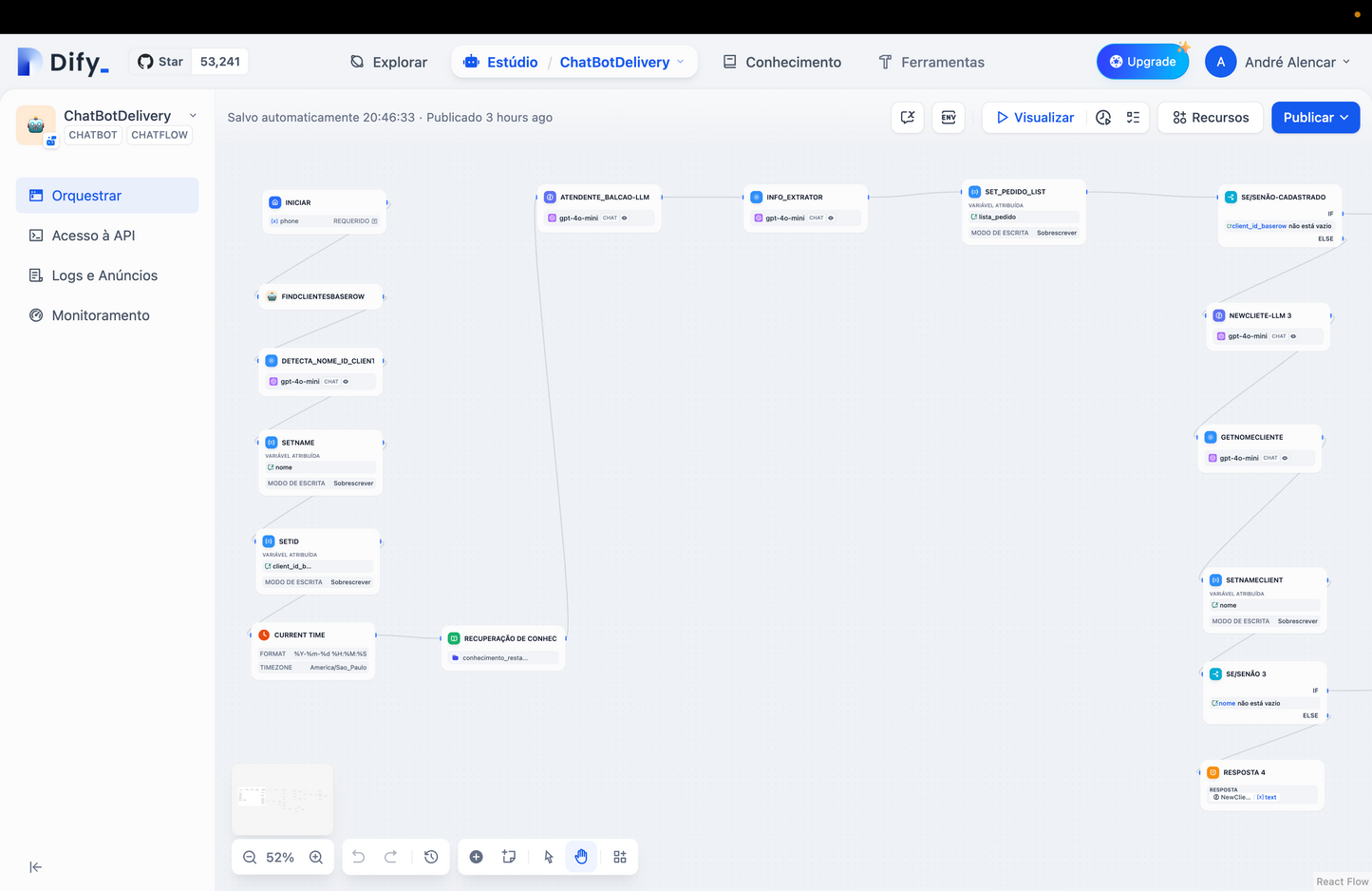Open the Ferramentas tab
The height and width of the screenshot is (891, 1372).
tap(931, 62)
